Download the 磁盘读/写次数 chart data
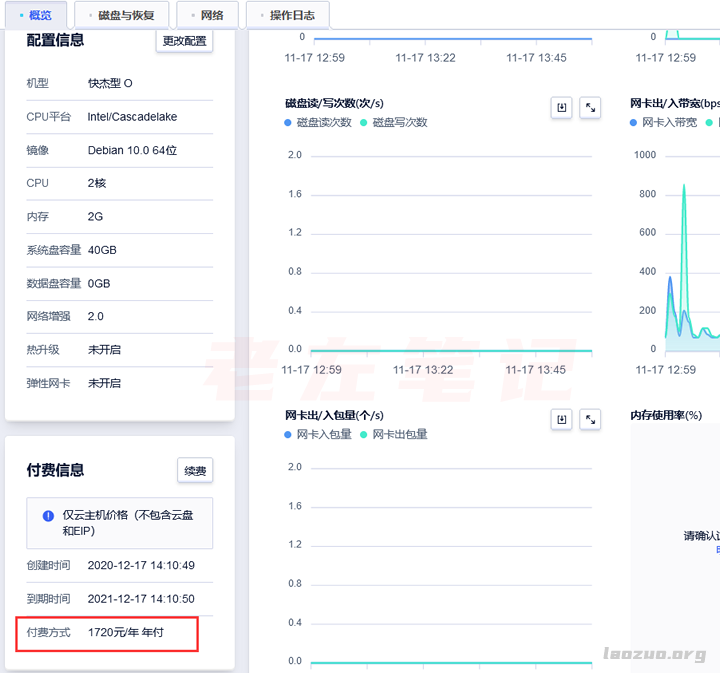720x673 pixels. (x=562, y=108)
